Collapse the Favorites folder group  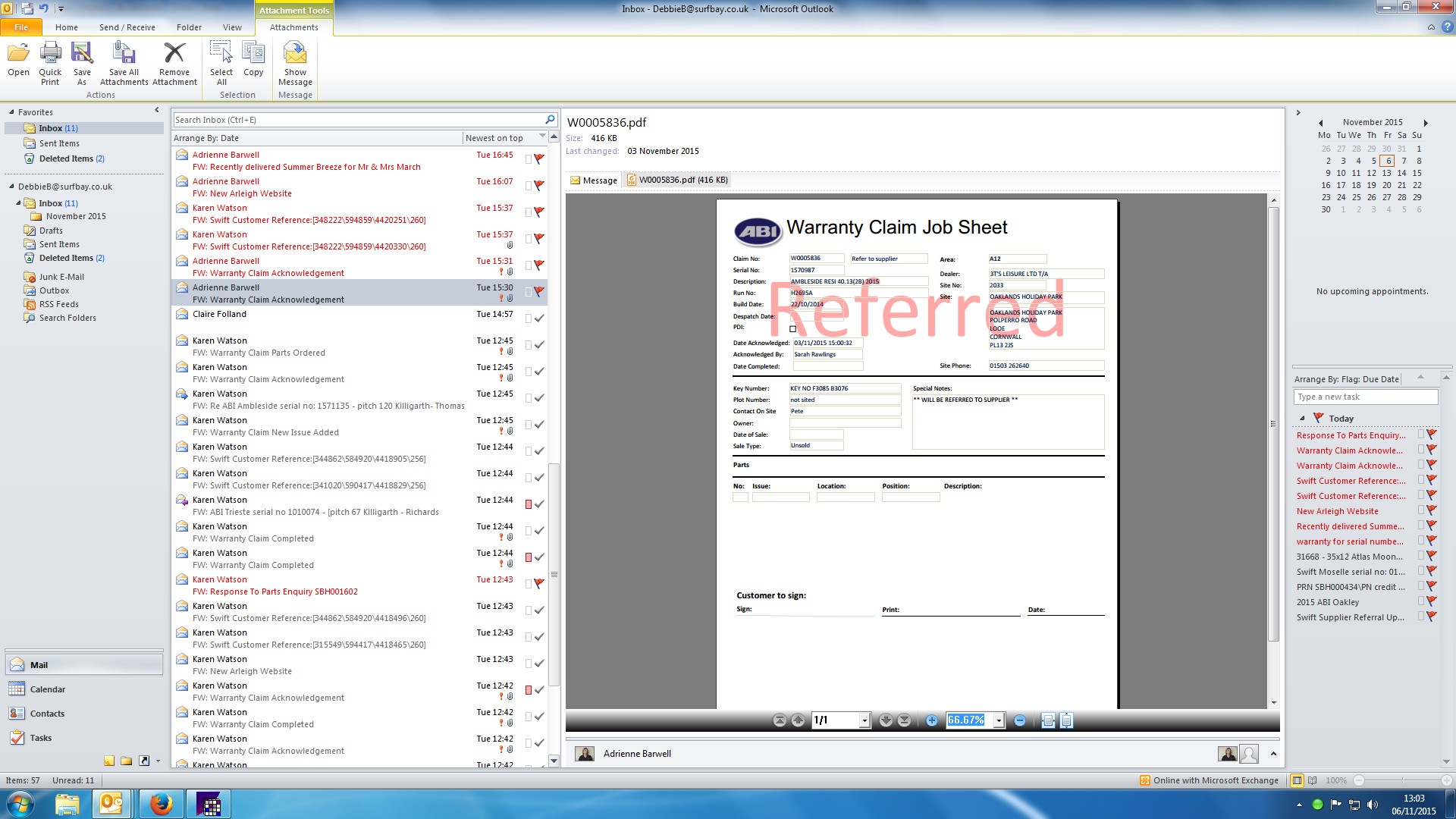(x=11, y=112)
